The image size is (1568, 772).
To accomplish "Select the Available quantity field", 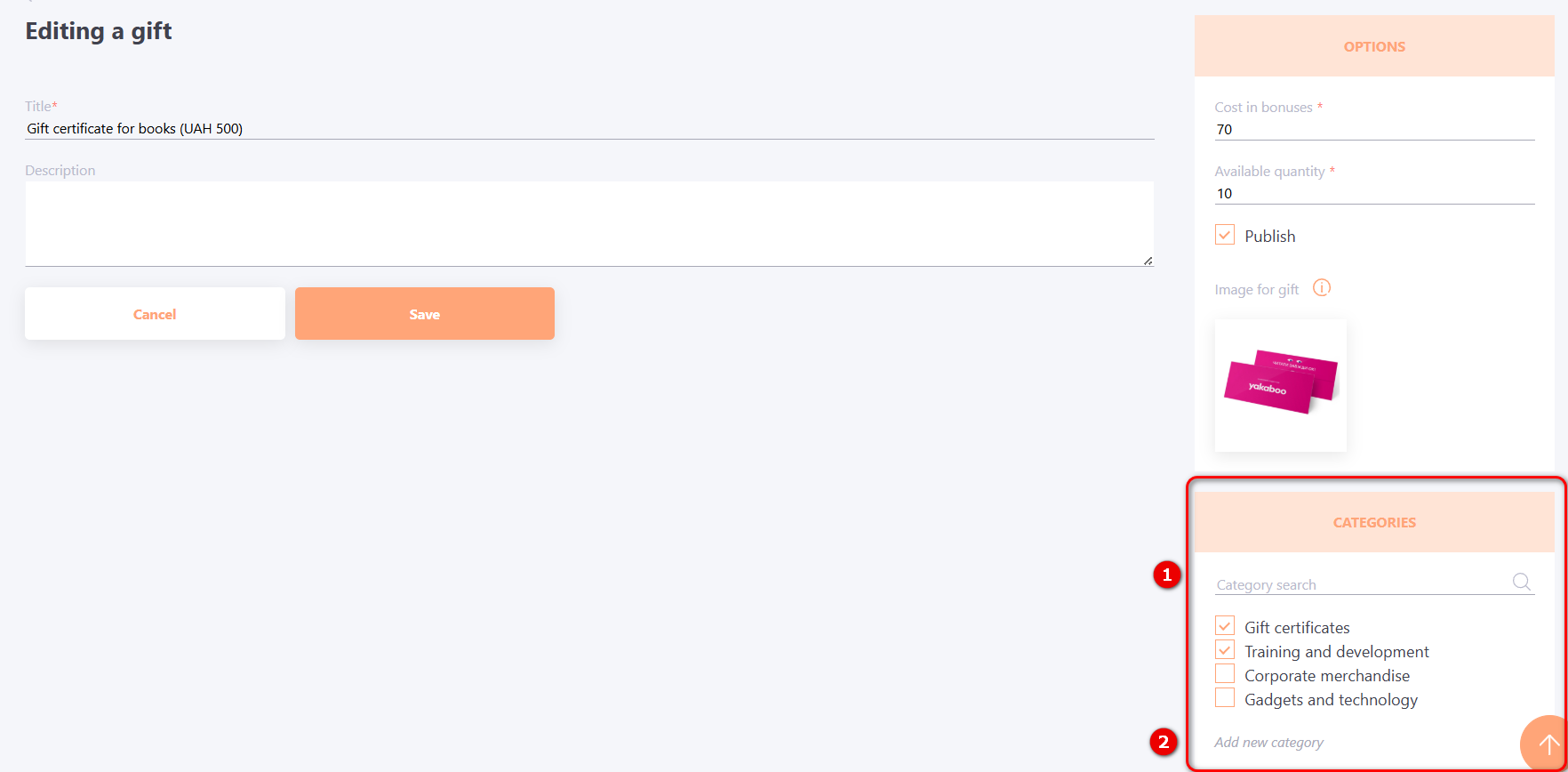I will [1373, 194].
